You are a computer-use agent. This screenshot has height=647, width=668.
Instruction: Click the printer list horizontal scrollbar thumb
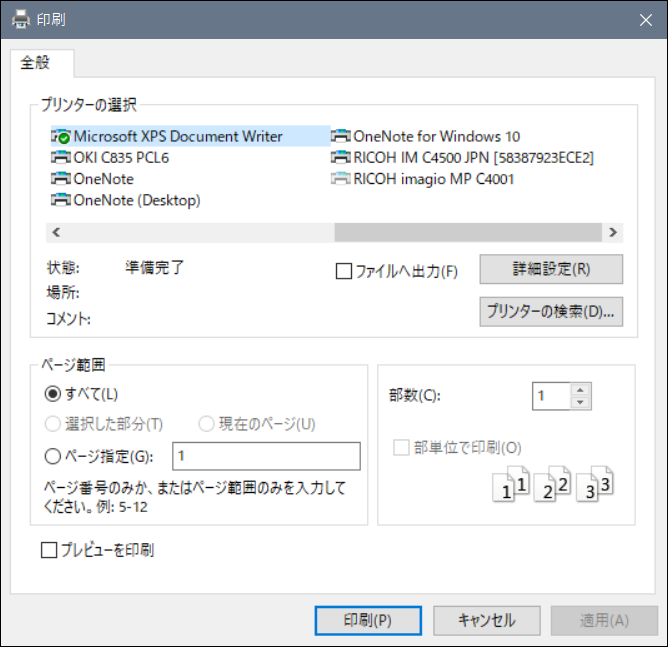468,233
